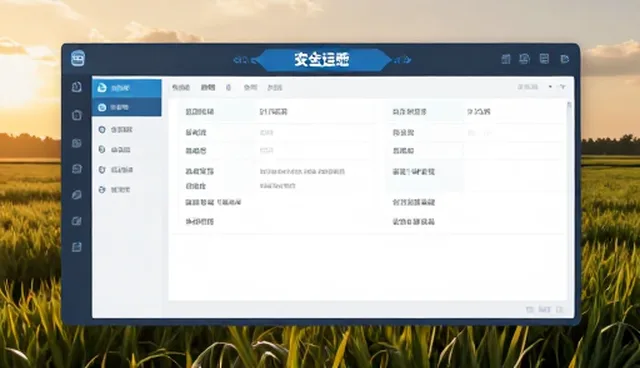Open the dark-blue selected second navigation item
Screen dimensions: 640x368
[127, 107]
